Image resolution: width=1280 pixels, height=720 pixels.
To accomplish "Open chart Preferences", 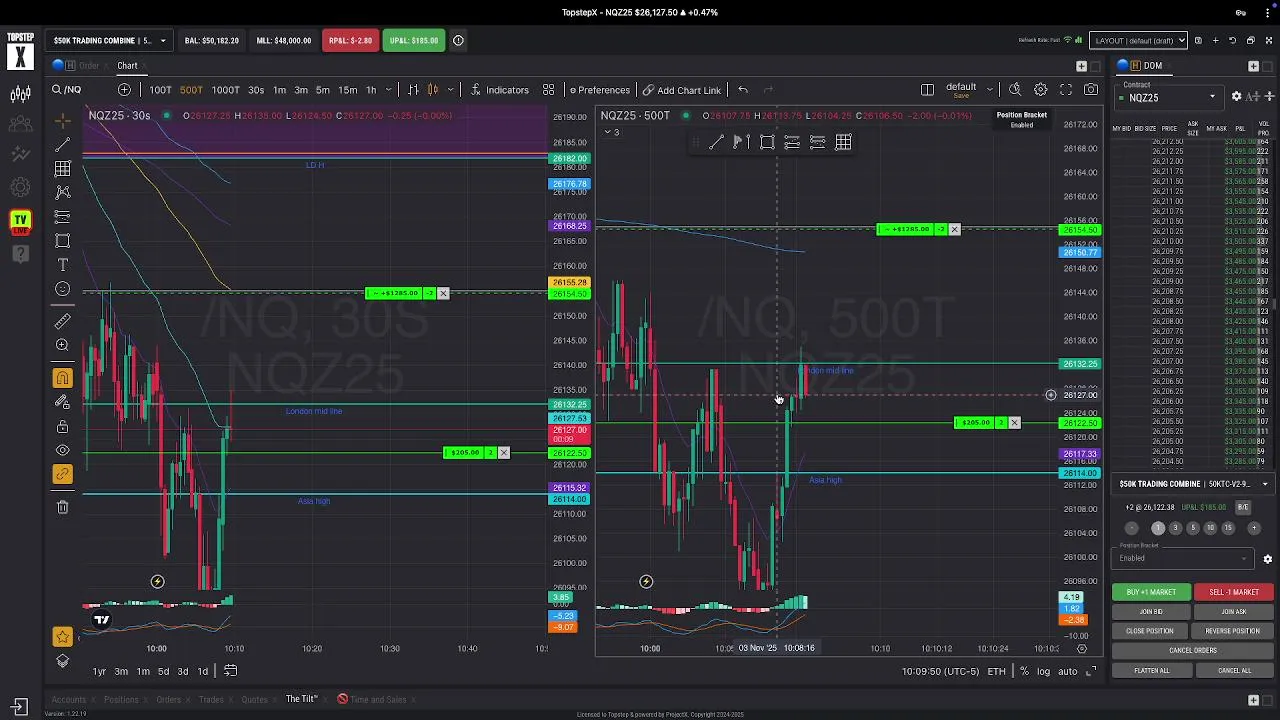I will pos(599,90).
